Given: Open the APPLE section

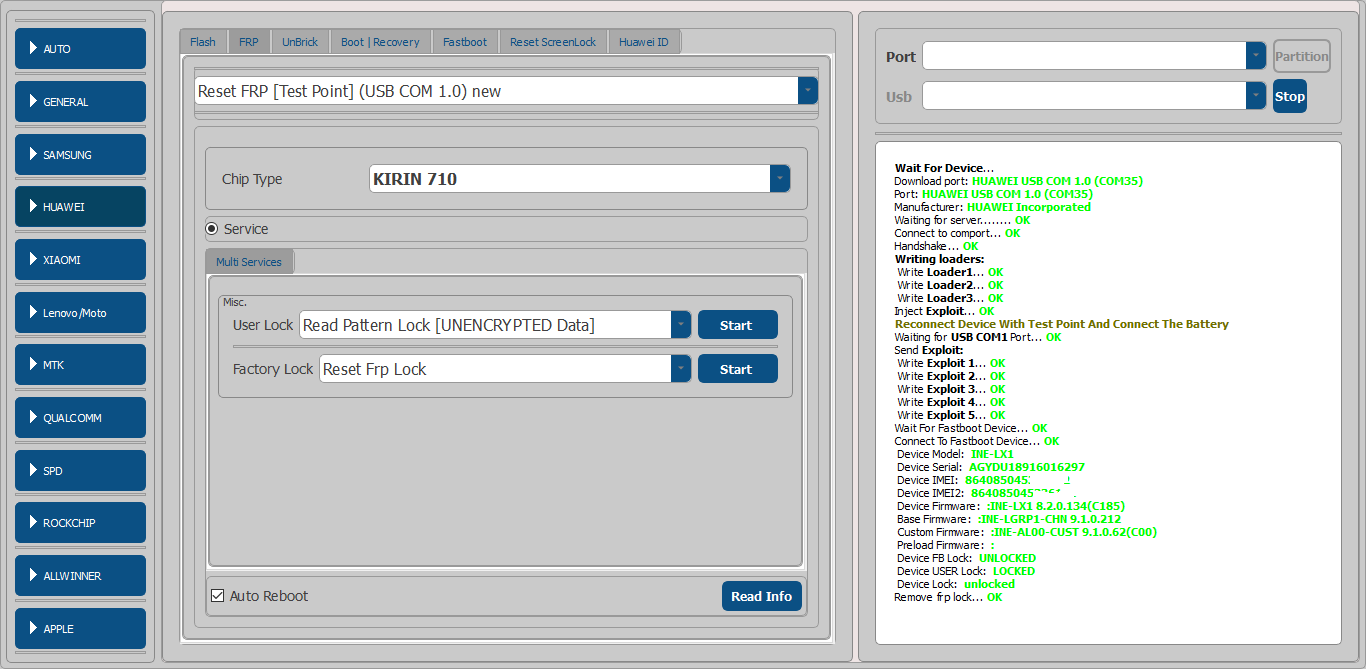Looking at the screenshot, I should [x=80, y=629].
